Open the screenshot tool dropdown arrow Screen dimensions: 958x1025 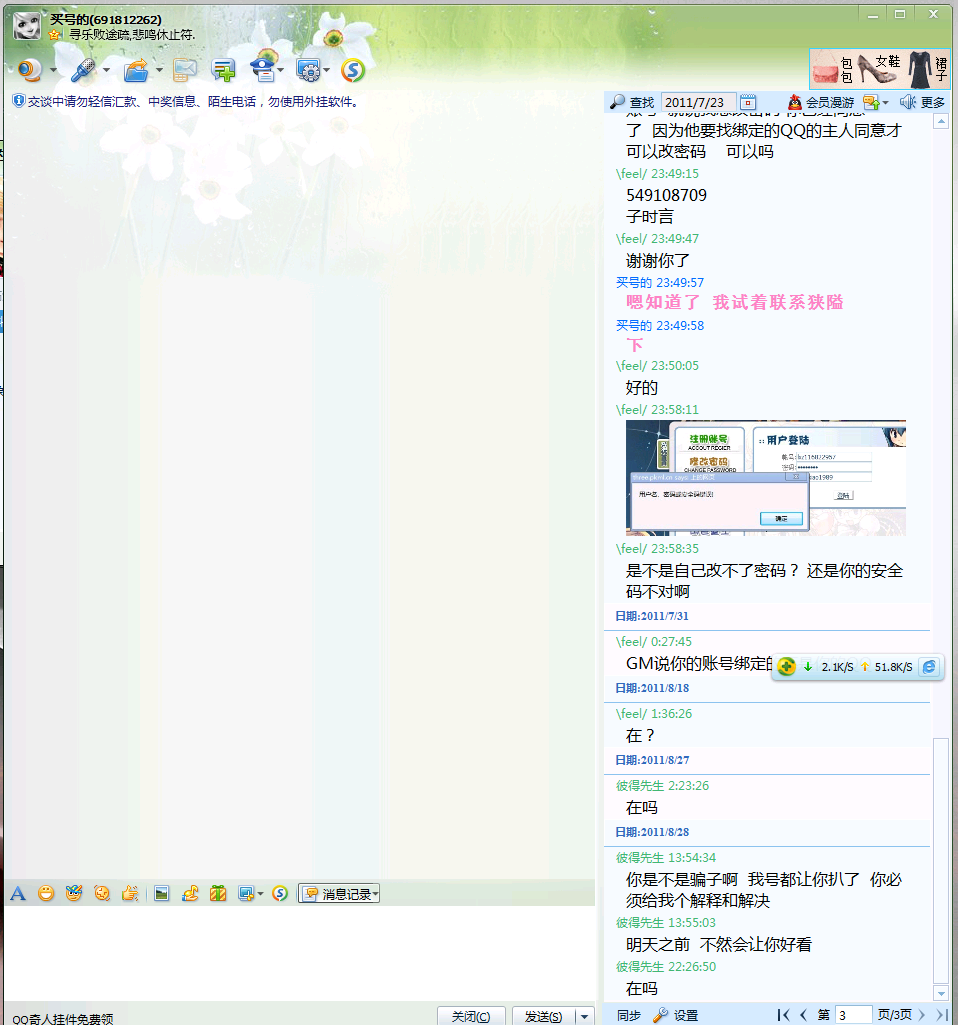coord(260,894)
